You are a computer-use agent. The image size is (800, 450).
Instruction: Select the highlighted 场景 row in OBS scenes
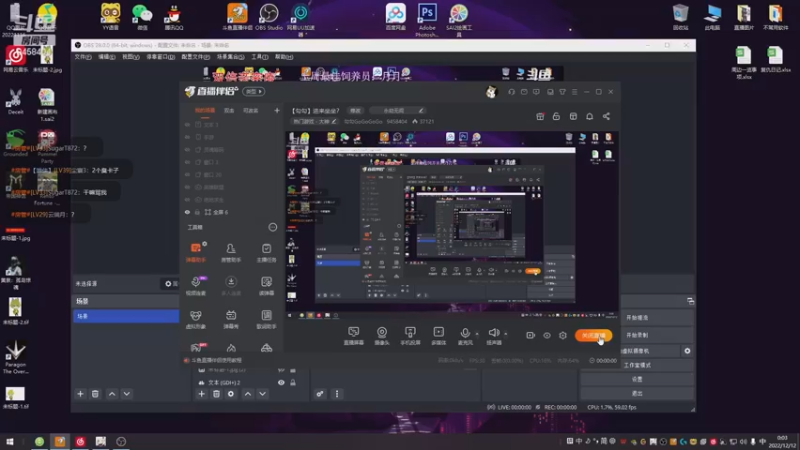(x=126, y=316)
